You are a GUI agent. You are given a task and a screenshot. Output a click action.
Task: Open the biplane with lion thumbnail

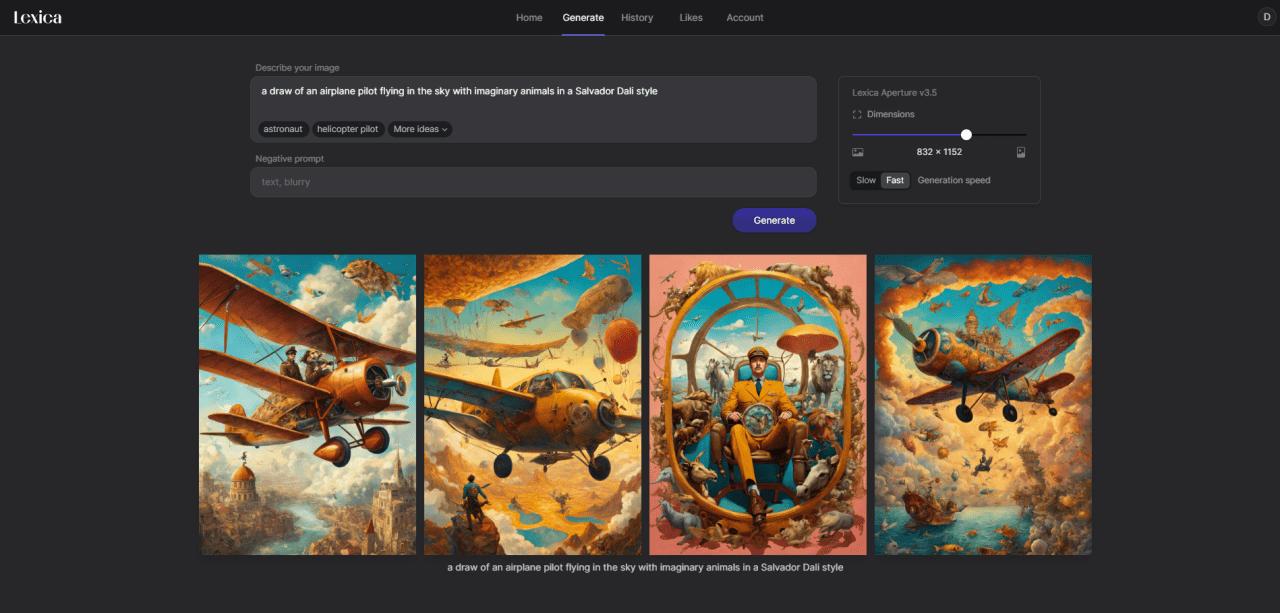coord(307,404)
